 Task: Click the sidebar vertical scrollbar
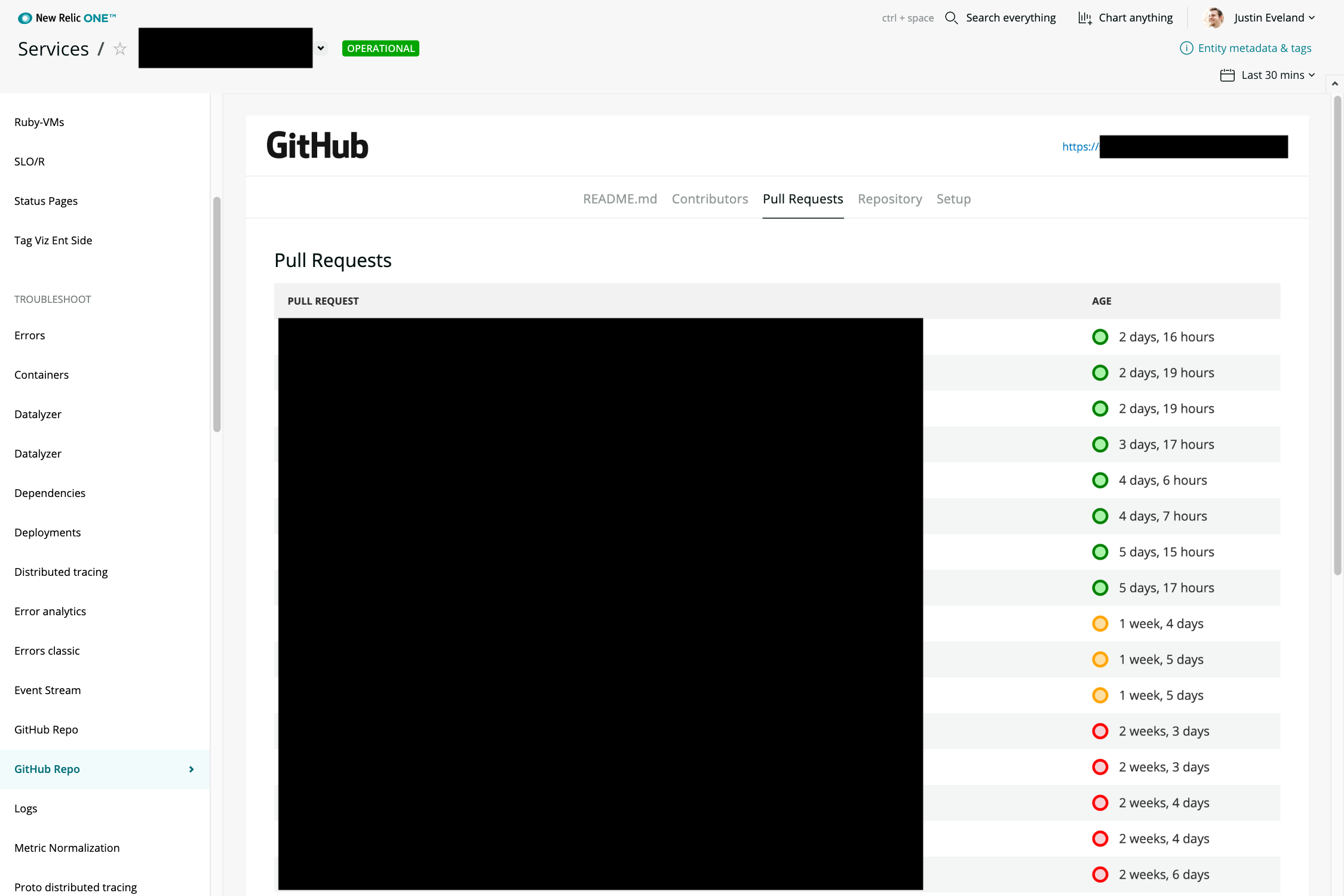coord(217,314)
